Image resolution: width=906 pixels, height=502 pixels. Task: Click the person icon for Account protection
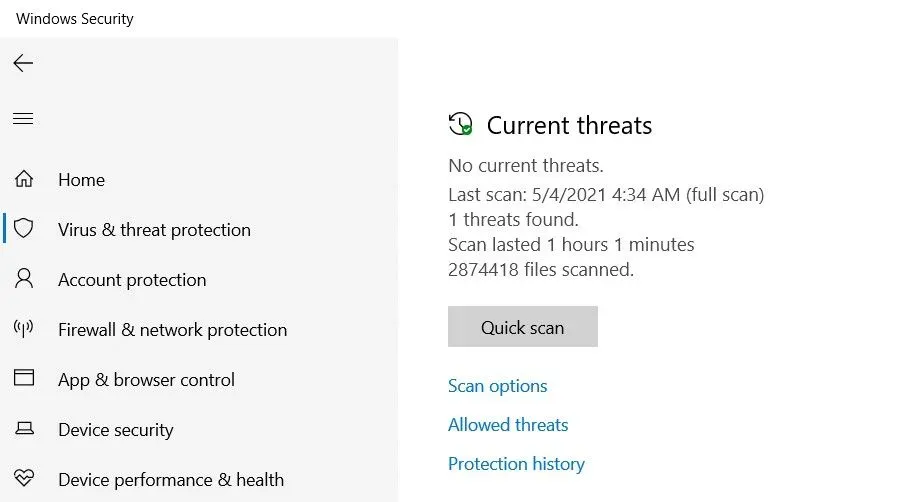tap(24, 278)
